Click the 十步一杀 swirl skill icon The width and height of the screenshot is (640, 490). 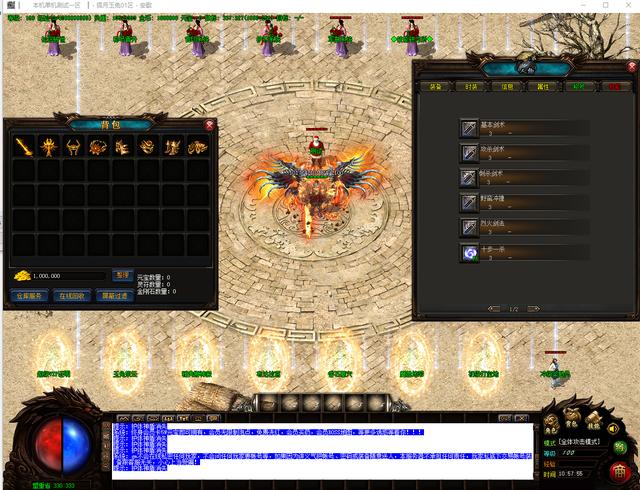click(469, 253)
